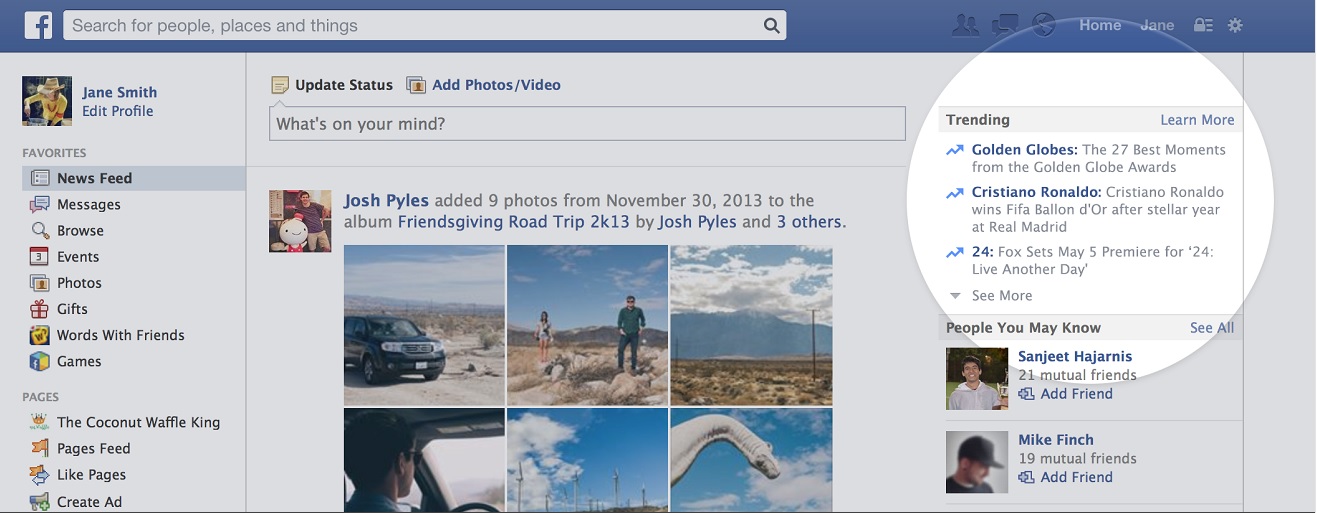Select the Update Status tab
Viewport: 1317px width, 513px height.
(333, 85)
